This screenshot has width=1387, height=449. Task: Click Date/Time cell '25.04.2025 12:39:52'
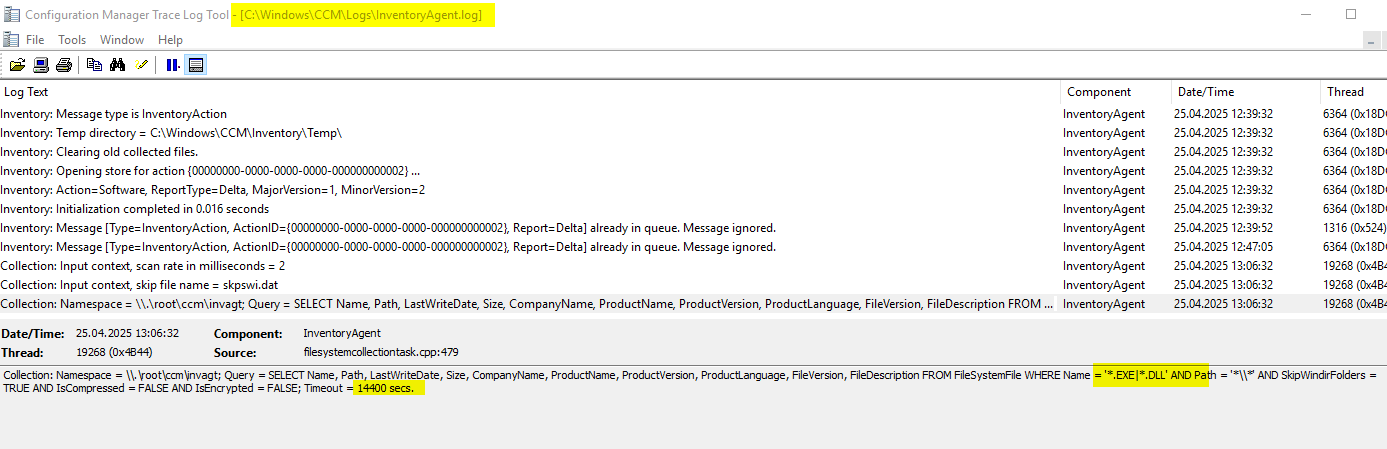tap(1223, 228)
